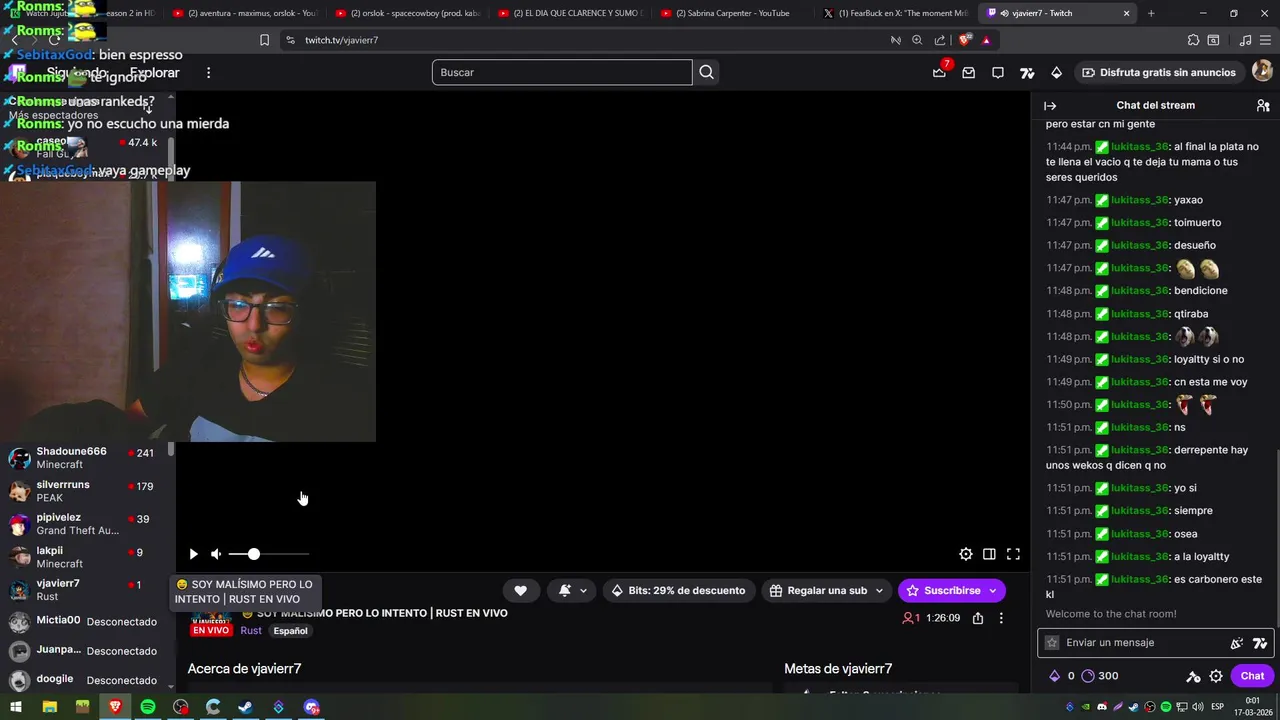Screen dimensions: 1280x720
Task: Open Brave Rewards triangle icon
Action: pos(986,40)
